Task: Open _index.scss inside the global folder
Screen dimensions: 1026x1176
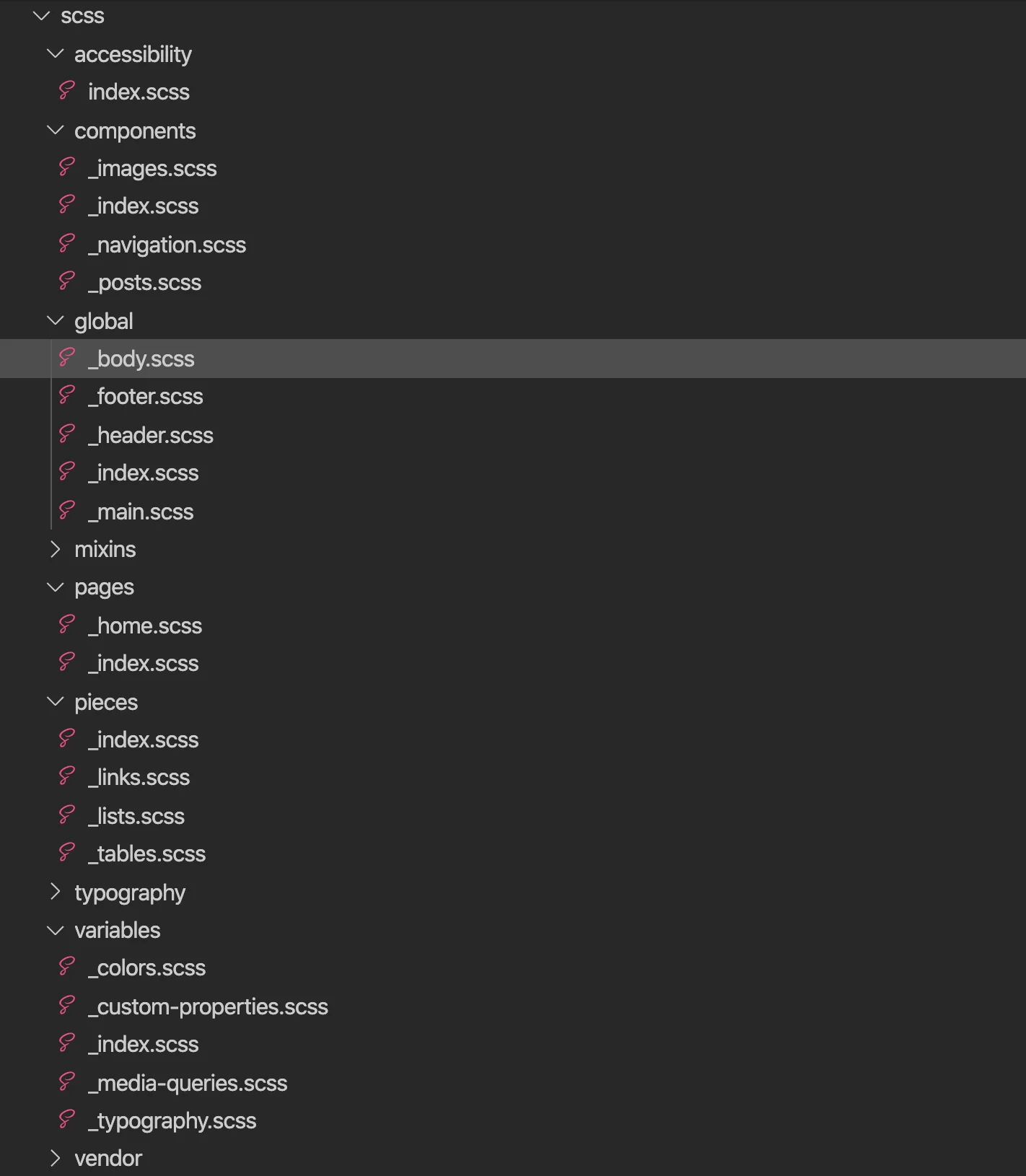Action: pos(144,473)
